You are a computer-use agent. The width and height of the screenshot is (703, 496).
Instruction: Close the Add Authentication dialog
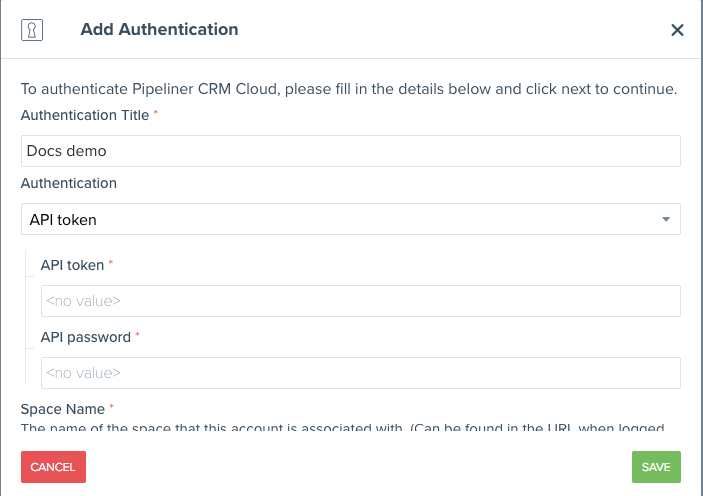[x=677, y=30]
